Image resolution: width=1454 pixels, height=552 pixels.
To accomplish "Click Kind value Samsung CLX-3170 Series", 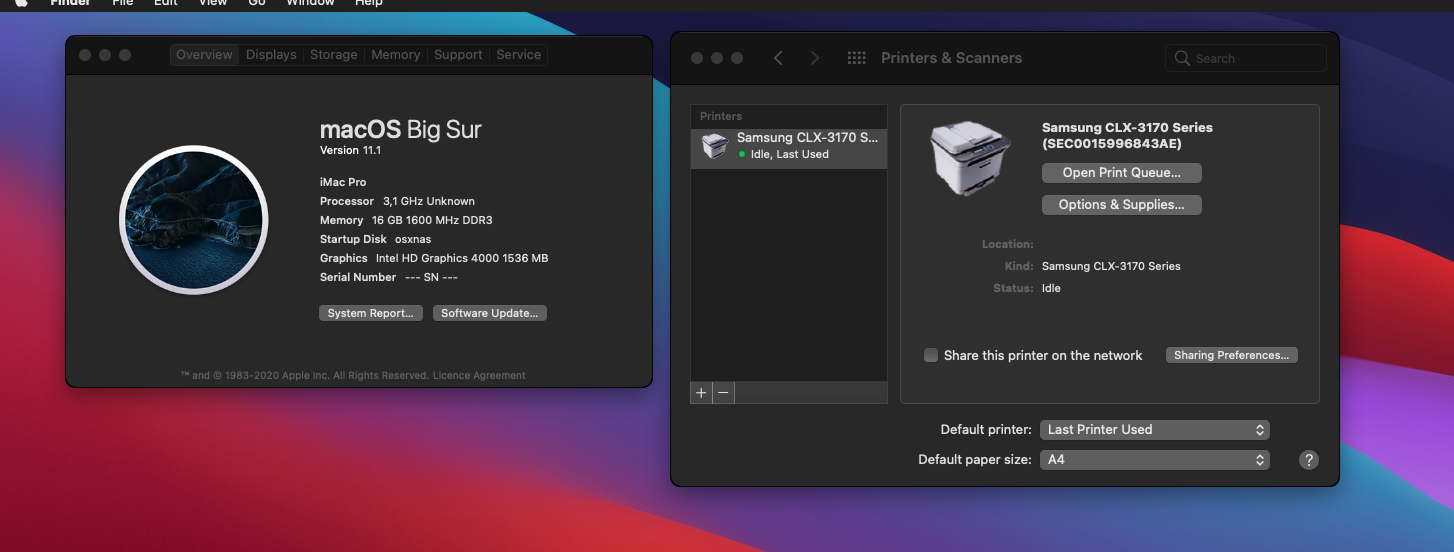I will pyautogui.click(x=1111, y=266).
